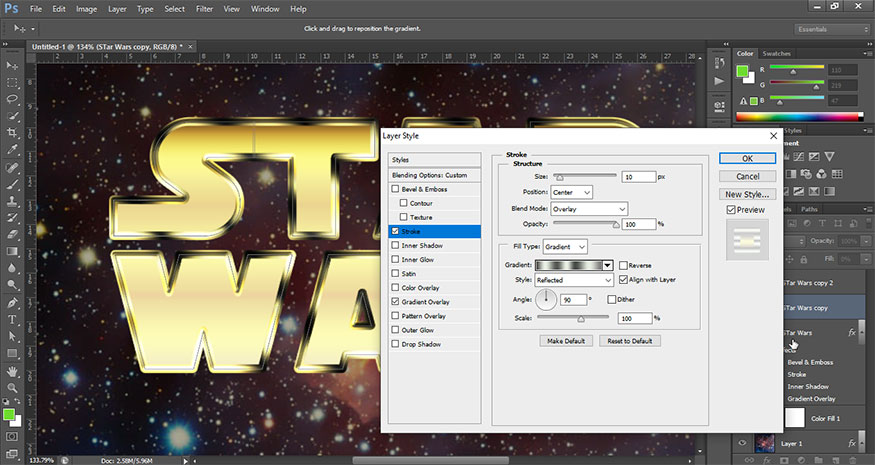Viewport: 875px width, 465px height.
Task: Select the Rectangle shape tool
Action: [x=12, y=353]
